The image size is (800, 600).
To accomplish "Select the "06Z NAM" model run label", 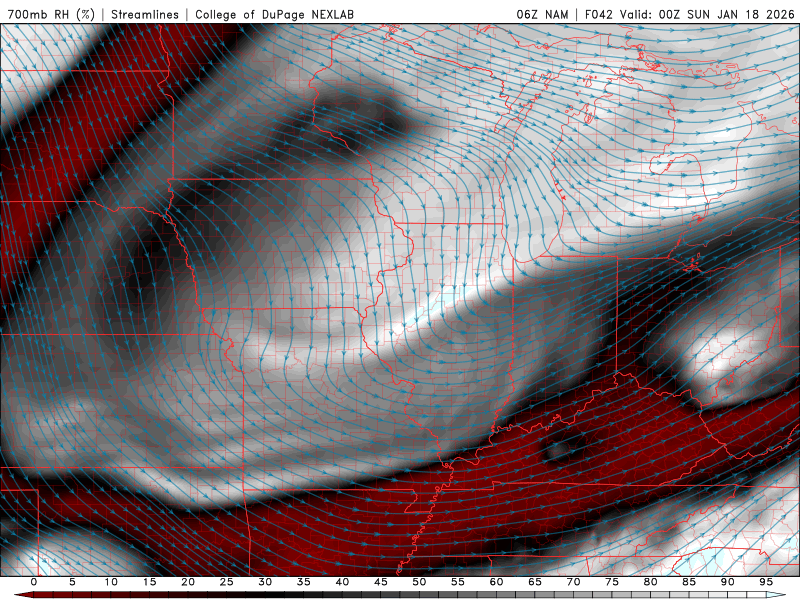I will click(542, 14).
